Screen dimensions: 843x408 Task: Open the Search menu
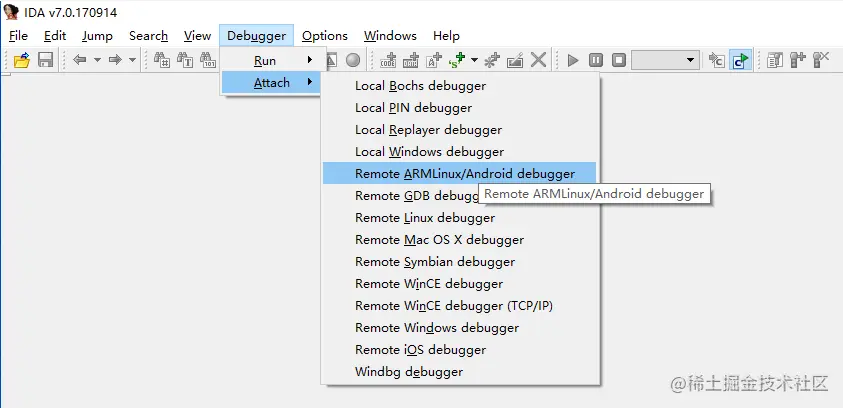tap(148, 35)
